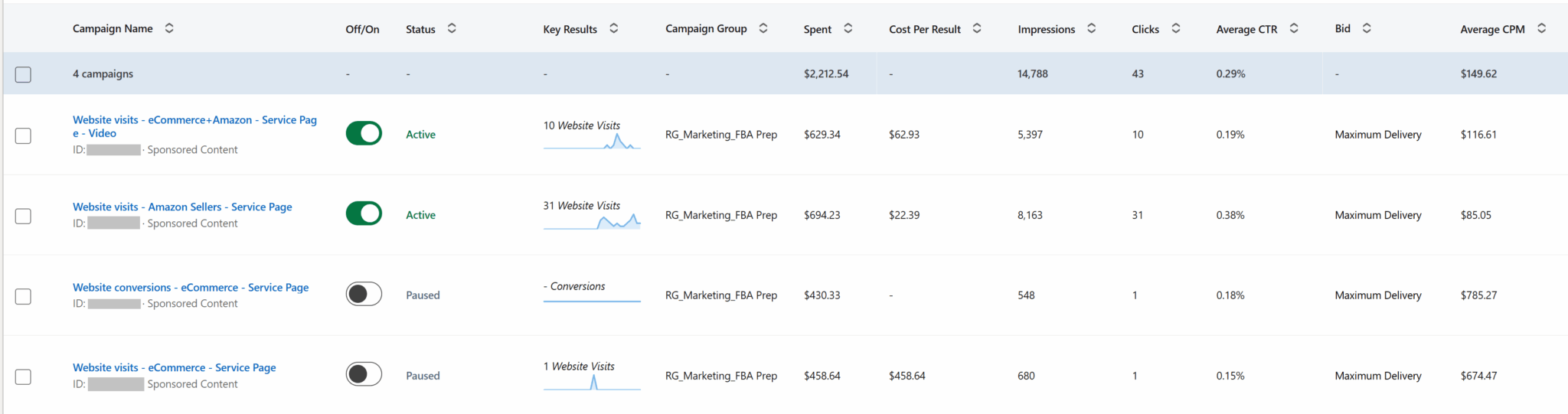1568x414 pixels.
Task: Check the Amazon Sellers campaign row
Action: (24, 216)
